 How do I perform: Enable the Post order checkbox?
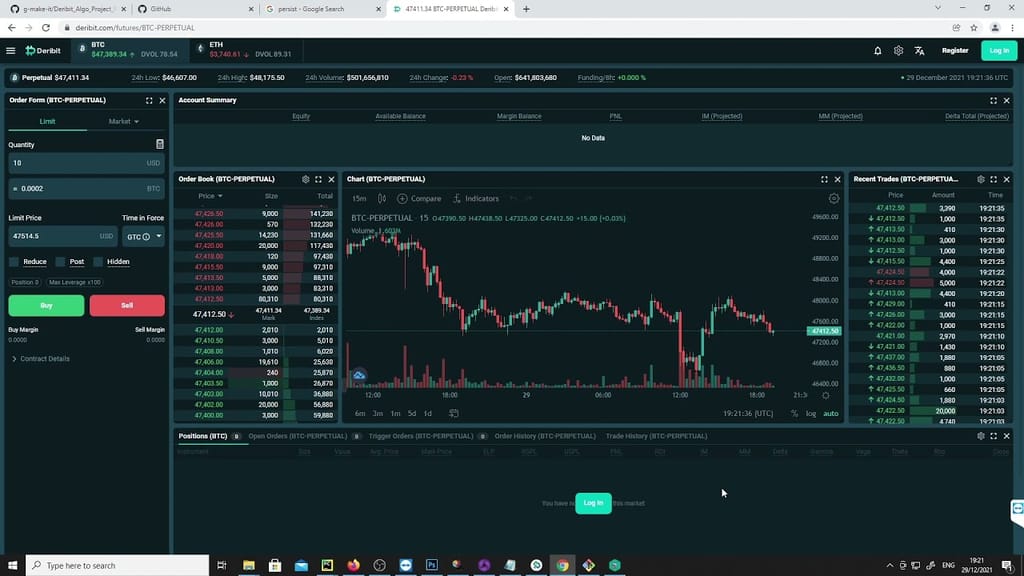[x=62, y=262]
